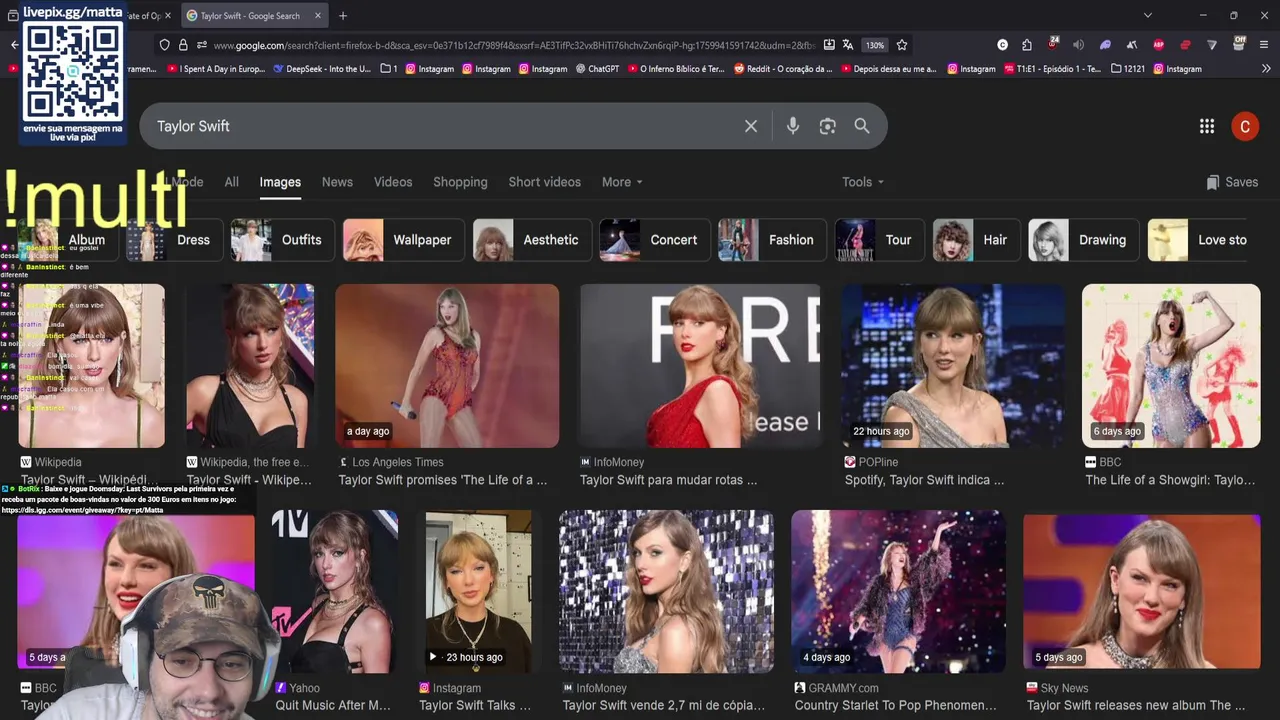Open the 12121 bookmarks folder
This screenshot has width=1280, height=720.
pyautogui.click(x=1128, y=69)
